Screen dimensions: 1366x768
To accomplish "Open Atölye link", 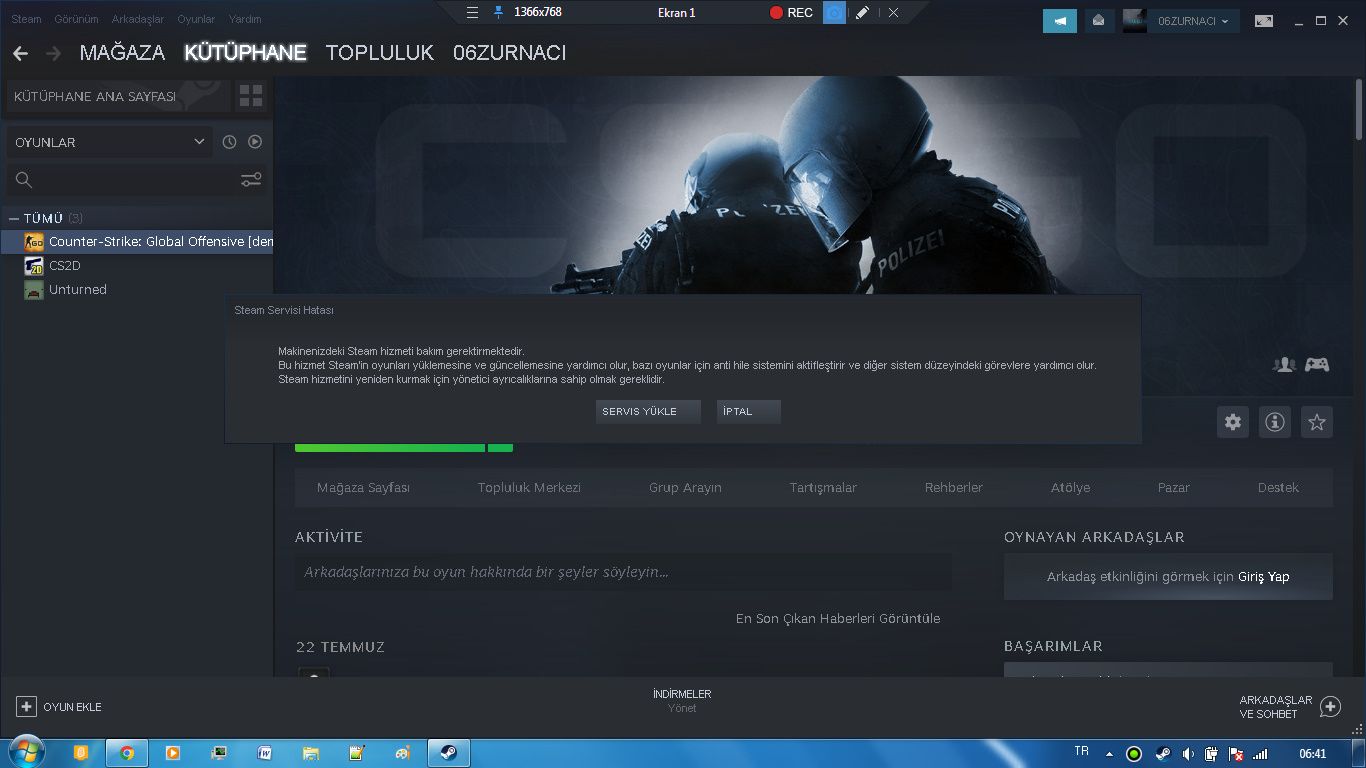I will coord(1070,488).
